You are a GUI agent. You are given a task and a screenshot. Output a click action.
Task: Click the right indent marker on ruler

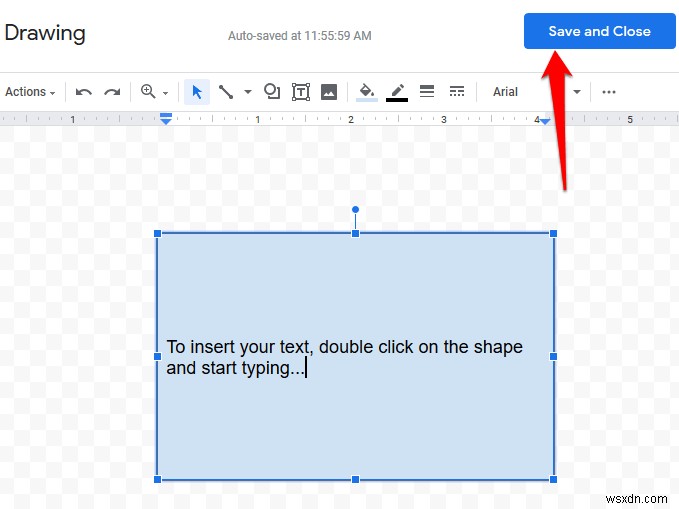[x=545, y=121]
